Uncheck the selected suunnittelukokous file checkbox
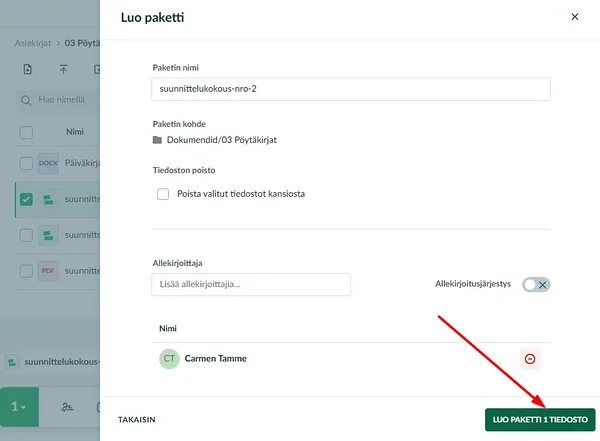 coord(27,199)
